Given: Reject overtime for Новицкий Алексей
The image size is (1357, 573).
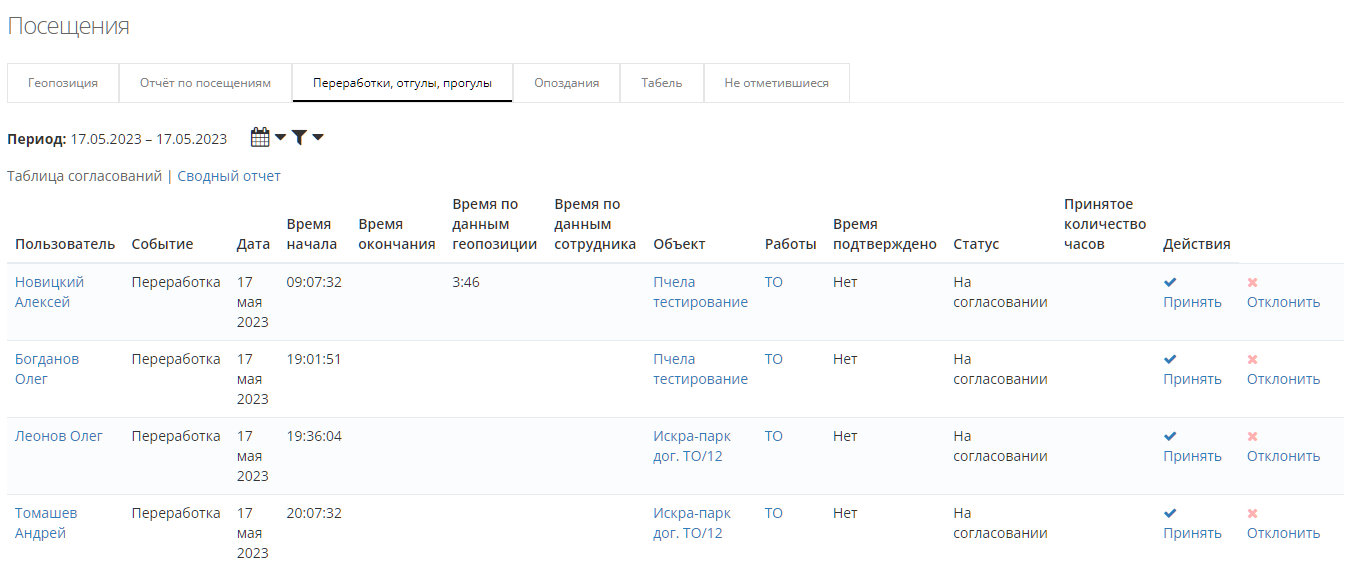Looking at the screenshot, I should click(x=1283, y=302).
